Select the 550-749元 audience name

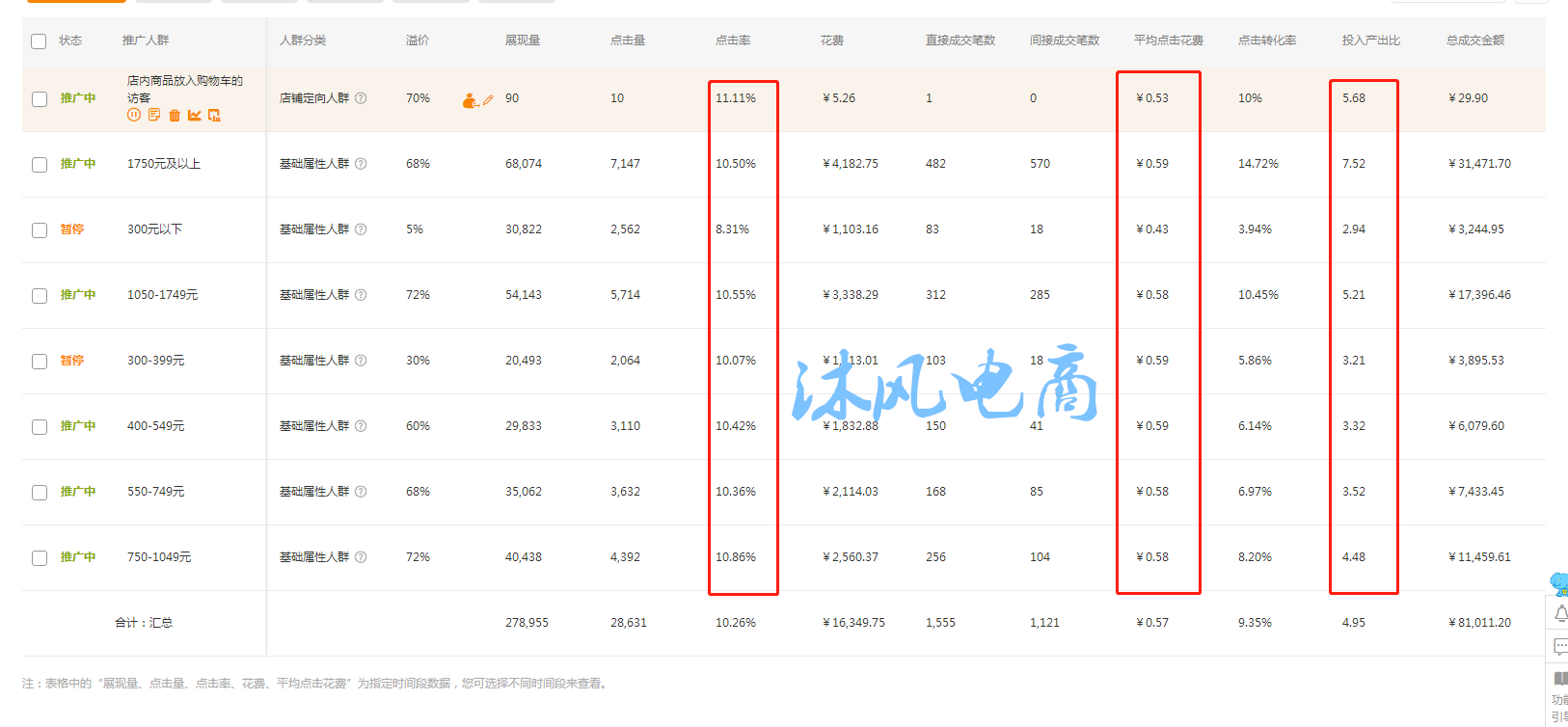155,492
